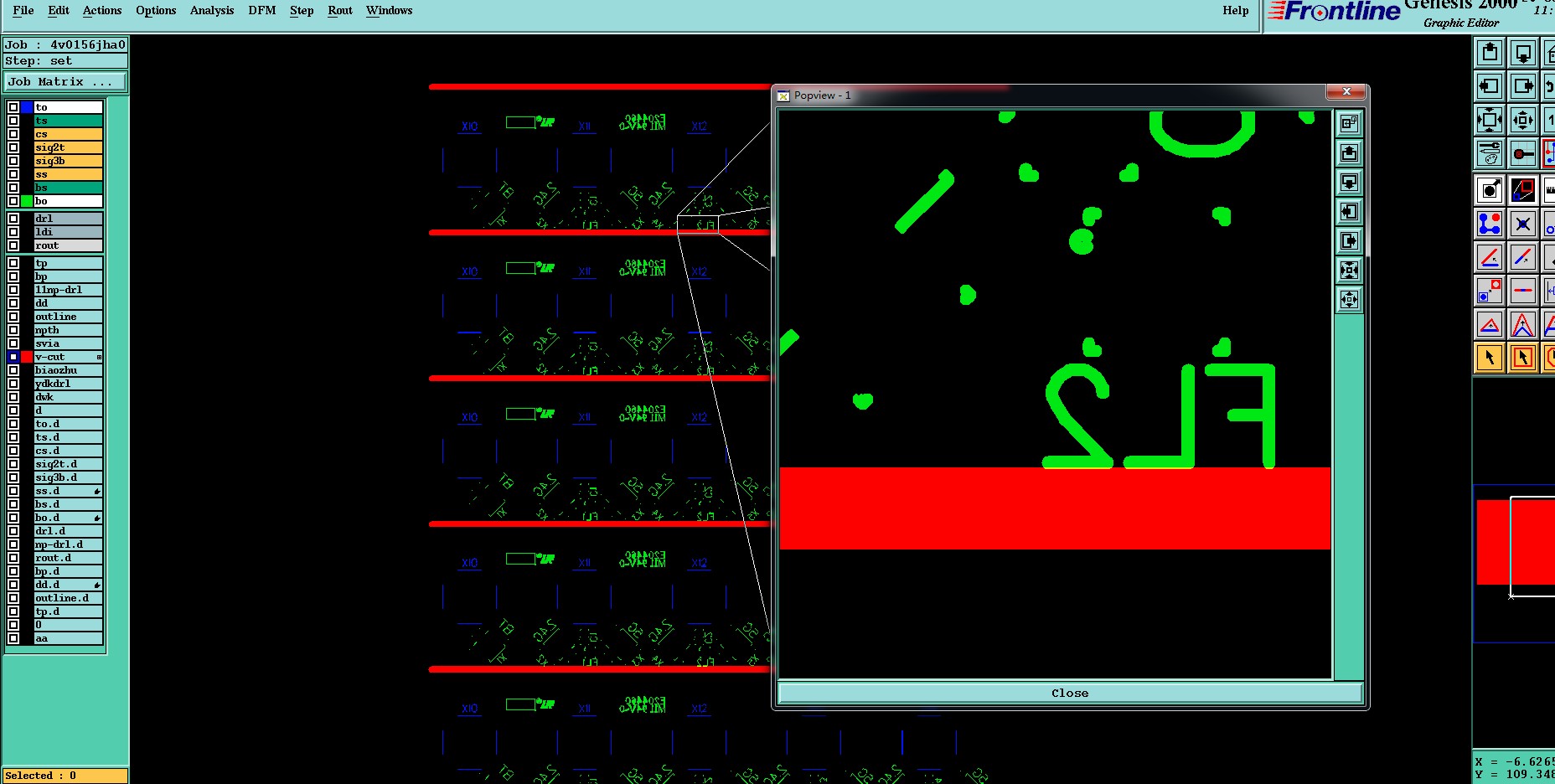Click main toolbar zoom icon with outward arrows

pos(1523,120)
